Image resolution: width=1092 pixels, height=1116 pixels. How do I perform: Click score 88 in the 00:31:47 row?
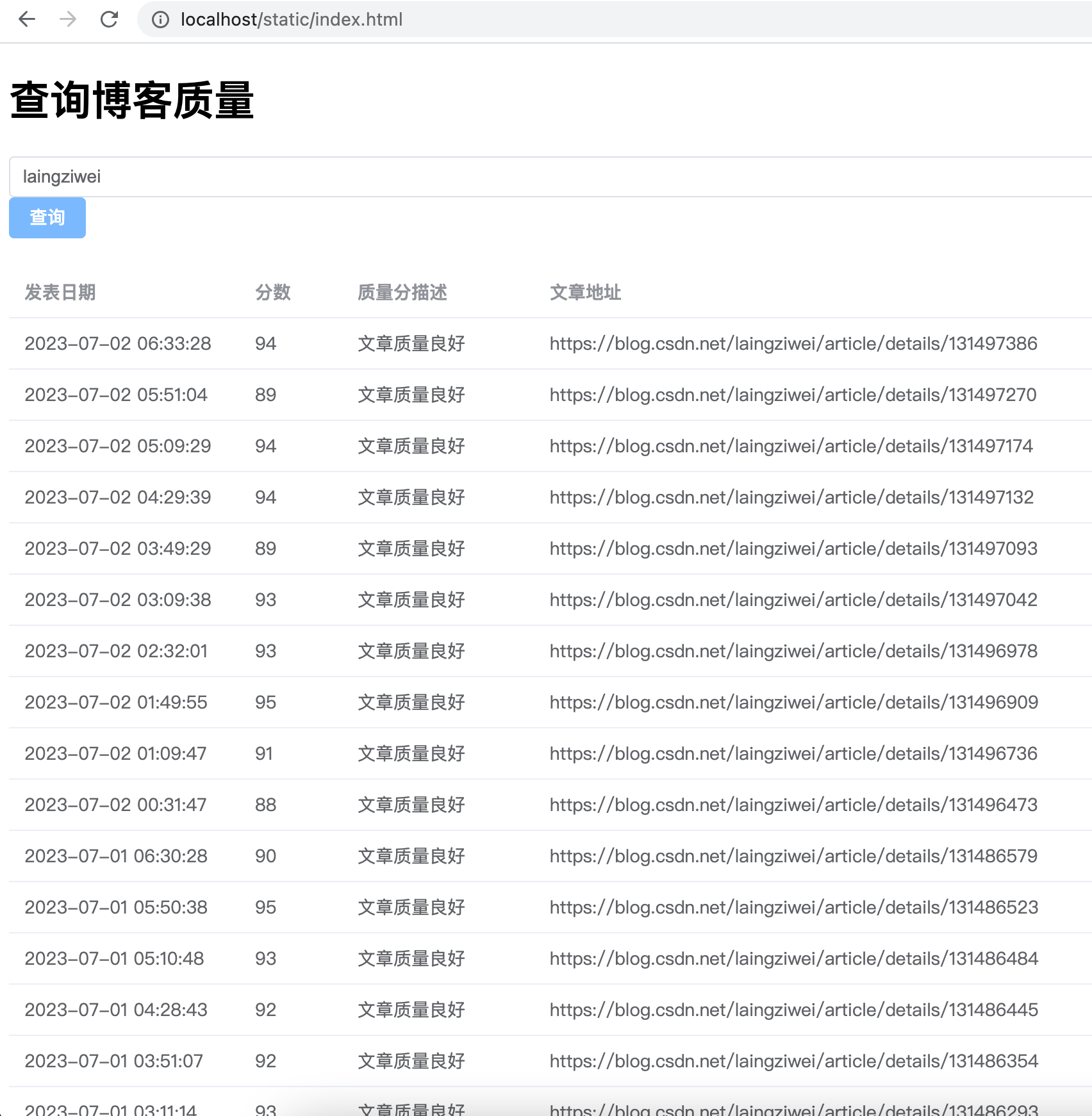[x=265, y=805]
